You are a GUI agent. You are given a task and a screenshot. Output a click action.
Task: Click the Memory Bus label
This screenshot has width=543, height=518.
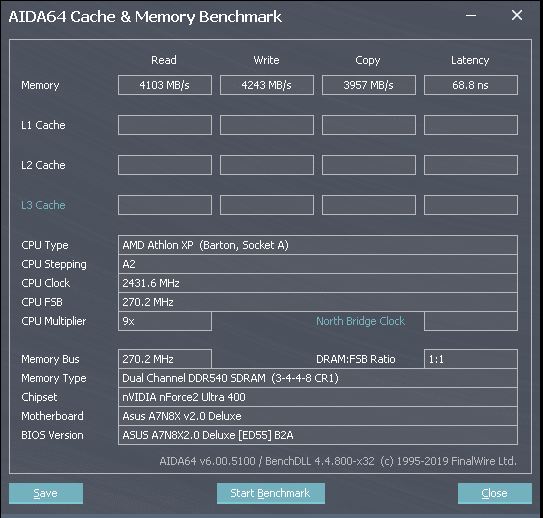pyautogui.click(x=51, y=359)
